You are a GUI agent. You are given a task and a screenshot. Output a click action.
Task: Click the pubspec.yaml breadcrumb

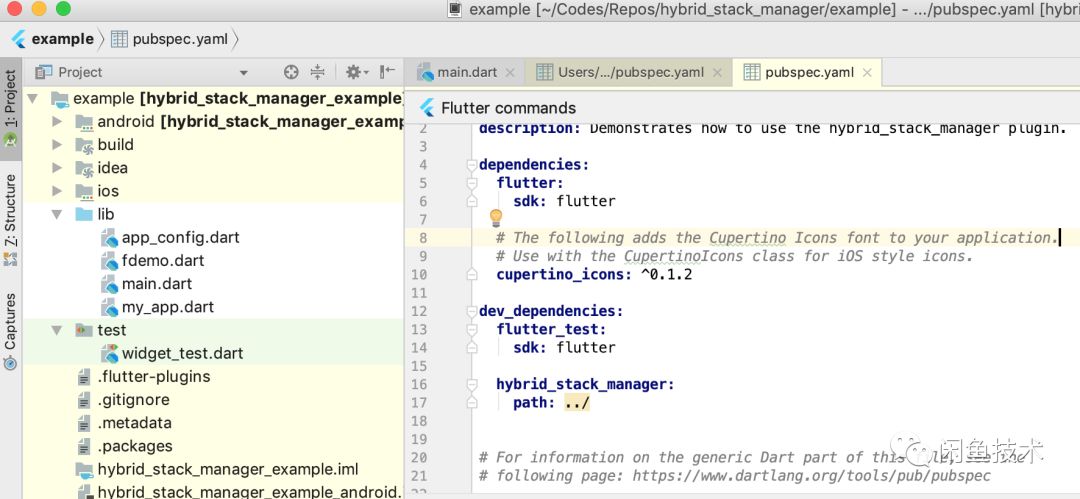tap(180, 39)
